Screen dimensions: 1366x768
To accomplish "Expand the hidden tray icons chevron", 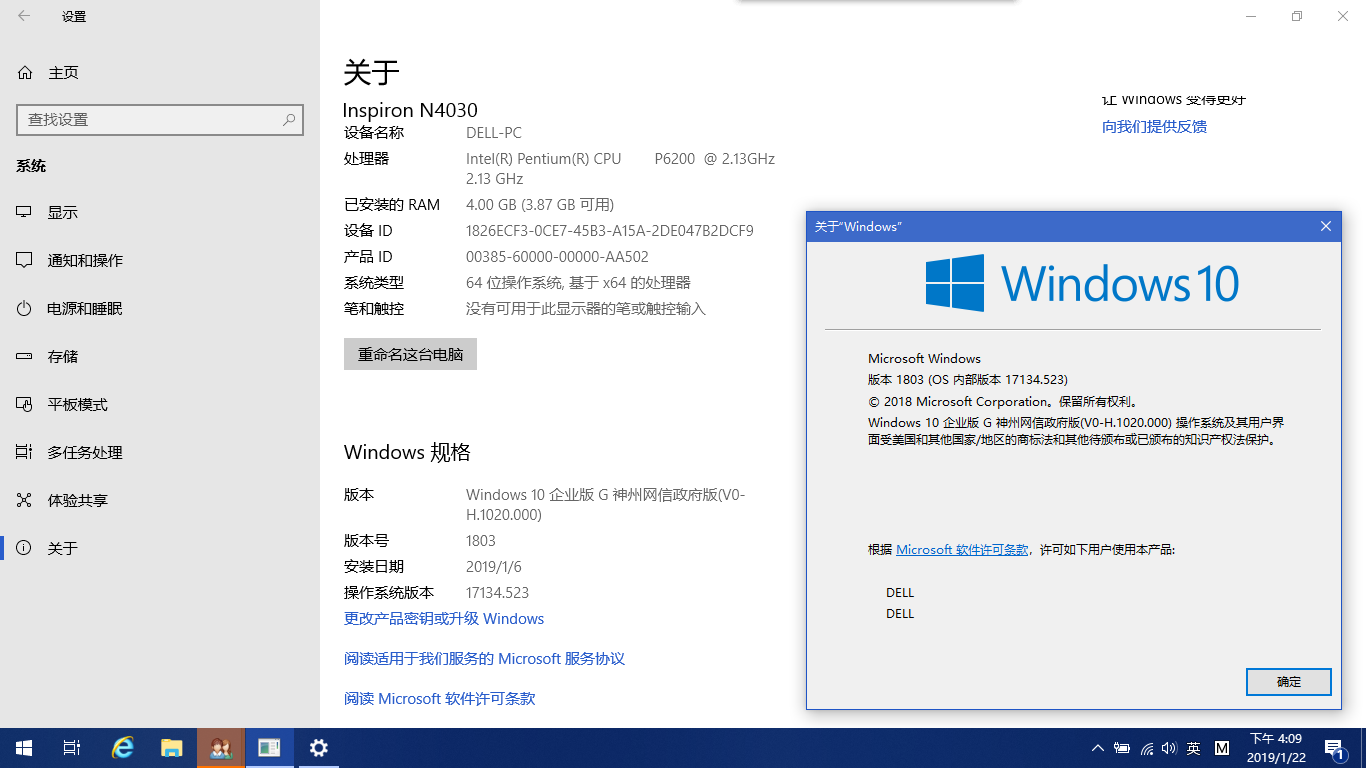I will (1098, 748).
